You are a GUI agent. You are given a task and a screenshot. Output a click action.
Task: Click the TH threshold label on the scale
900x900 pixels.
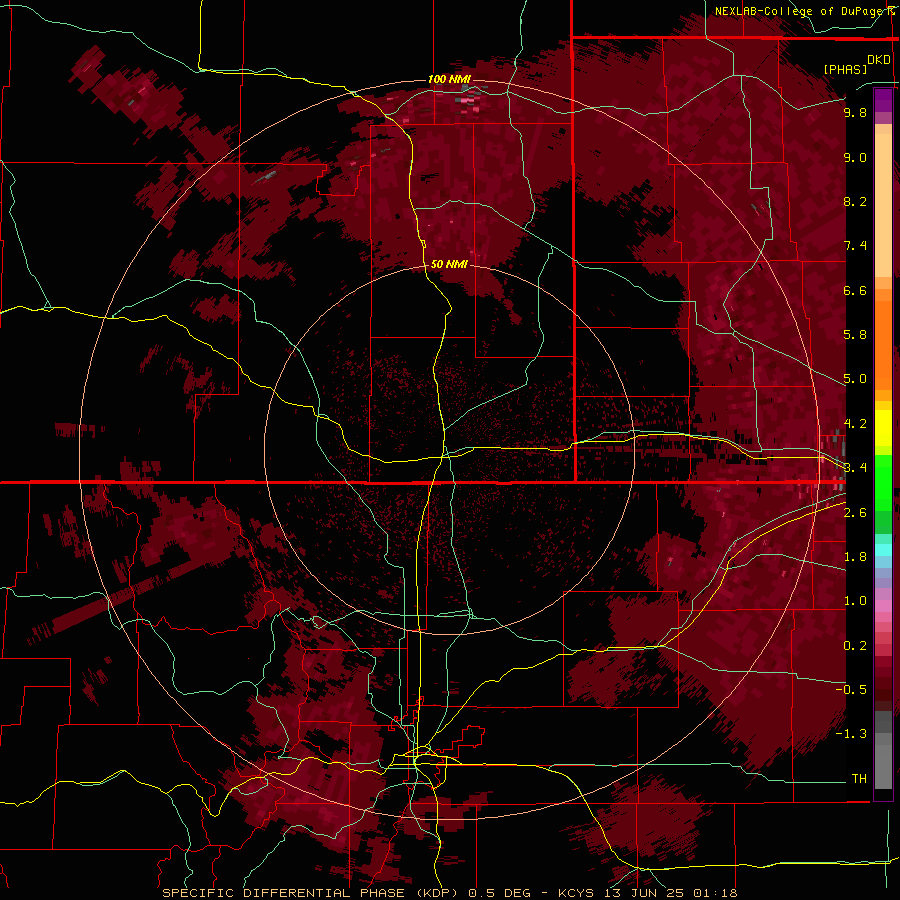[x=859, y=778]
